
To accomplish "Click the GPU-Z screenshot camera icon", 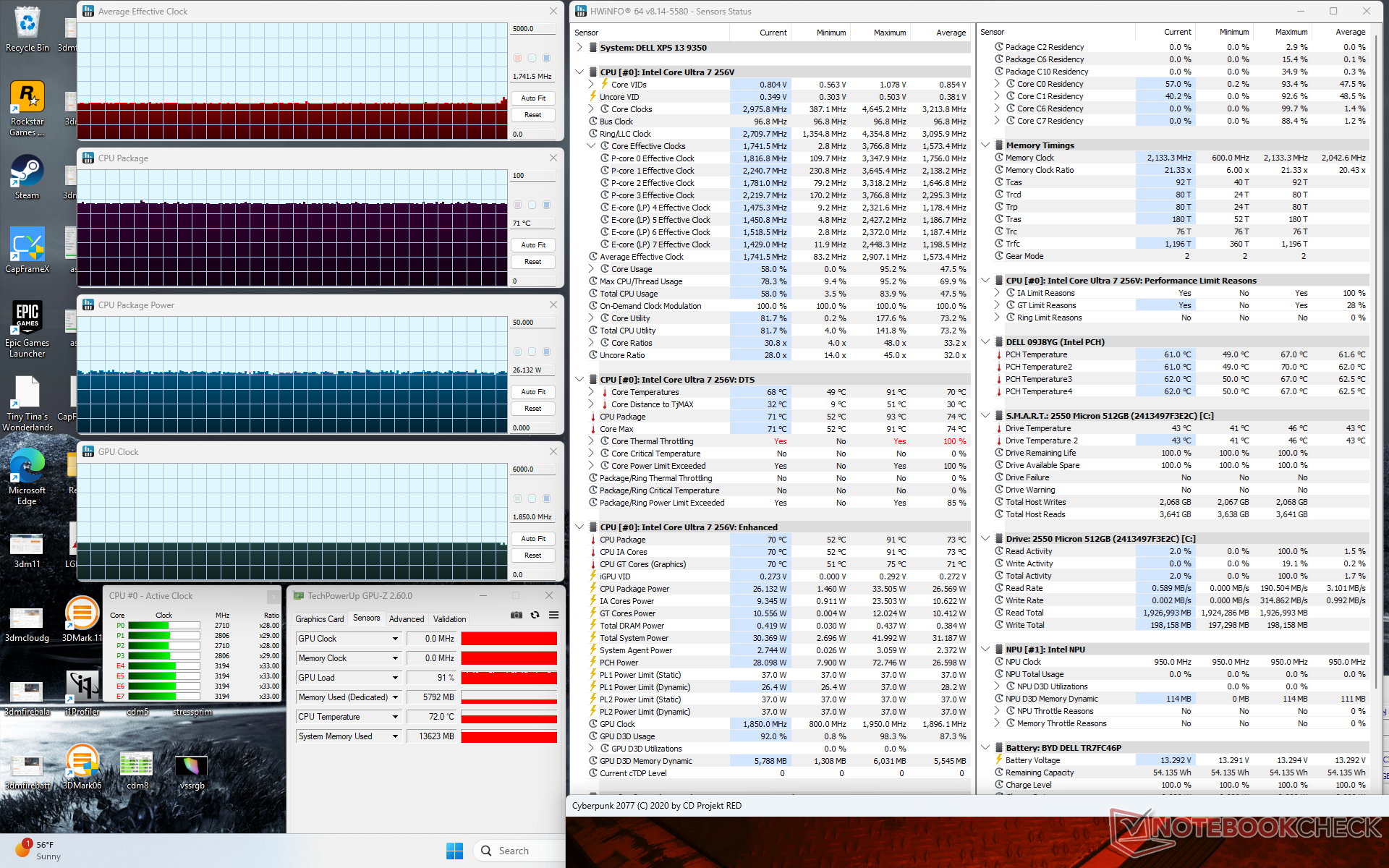I will point(516,615).
